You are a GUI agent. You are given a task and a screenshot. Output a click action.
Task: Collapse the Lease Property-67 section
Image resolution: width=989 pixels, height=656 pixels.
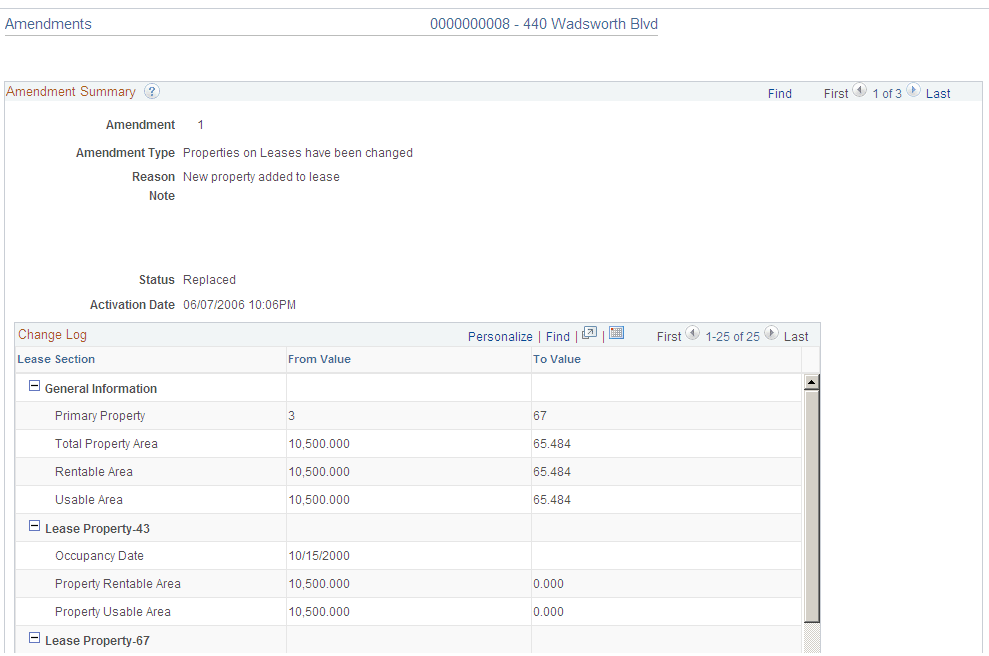pyautogui.click(x=33, y=639)
